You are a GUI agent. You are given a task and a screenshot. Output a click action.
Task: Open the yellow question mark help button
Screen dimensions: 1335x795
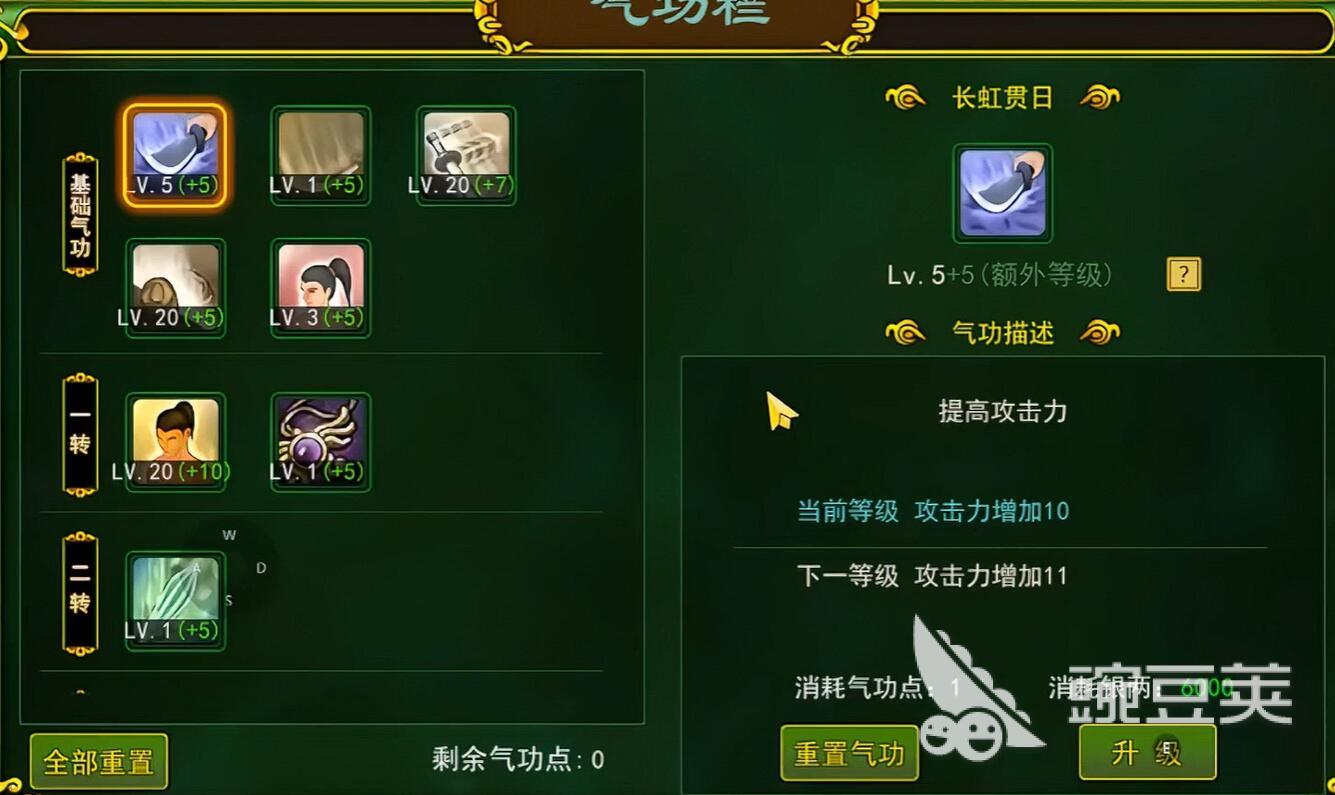(x=1184, y=274)
